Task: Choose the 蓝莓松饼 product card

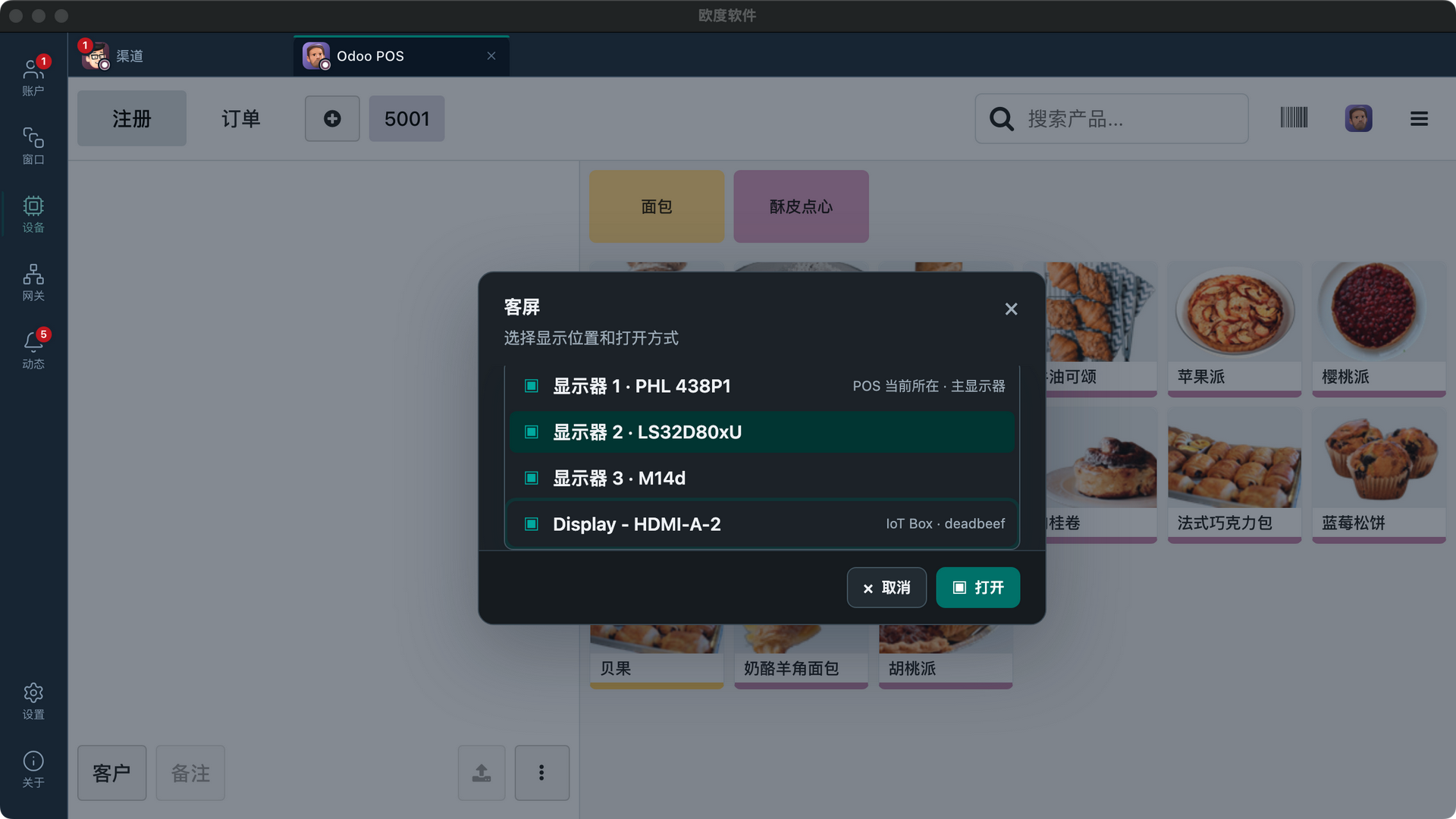Action: (x=1379, y=475)
